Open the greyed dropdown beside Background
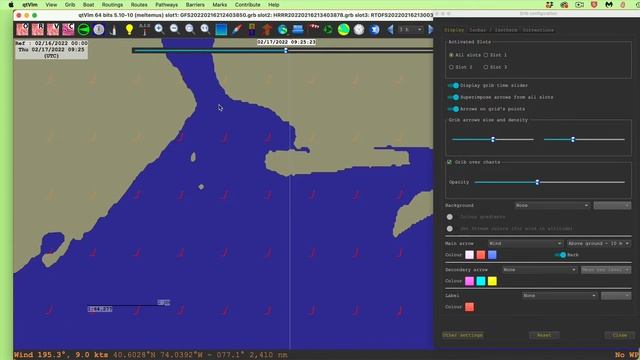Image resolution: width=640 pixels, height=360 pixels. click(x=612, y=205)
